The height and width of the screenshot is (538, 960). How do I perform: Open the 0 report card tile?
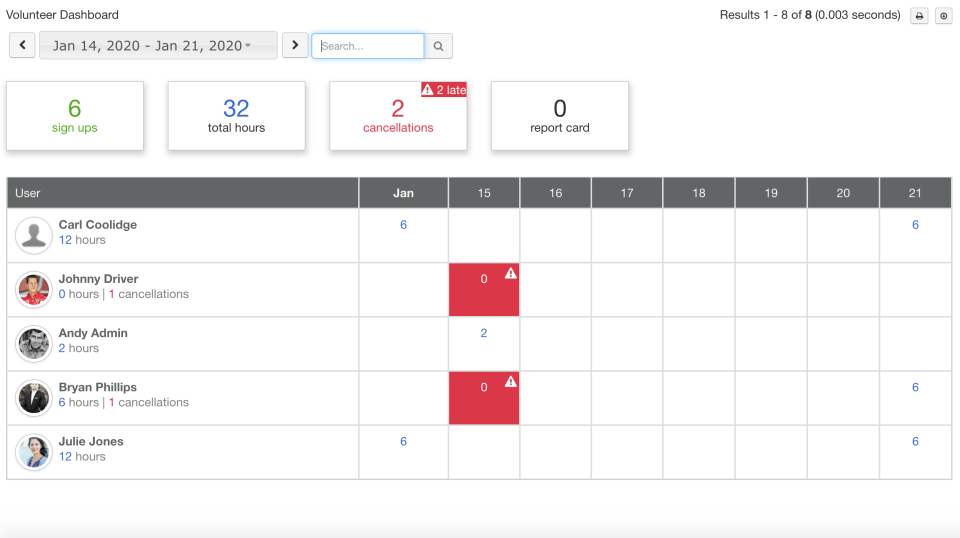[x=560, y=116]
